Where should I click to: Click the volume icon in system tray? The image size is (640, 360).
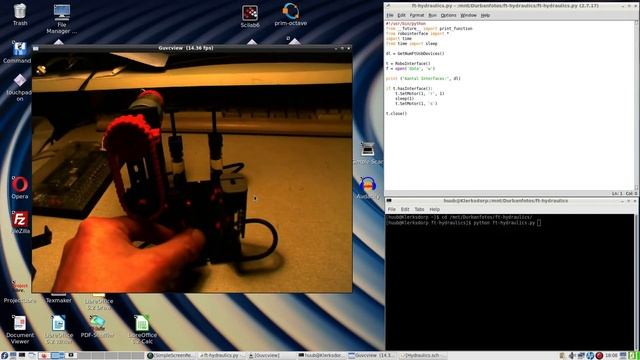coord(572,356)
